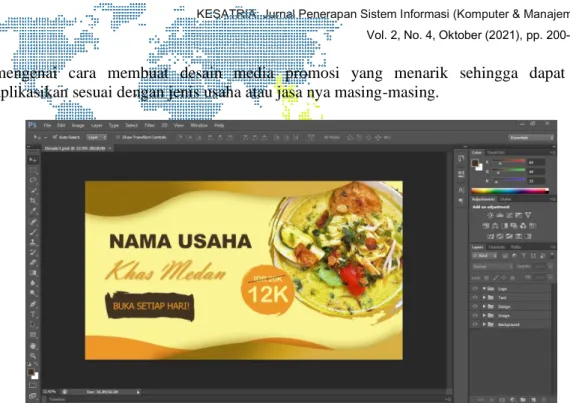Switch to the Styles tab
Screen dimensions: 570x403
pyautogui.click(x=506, y=199)
